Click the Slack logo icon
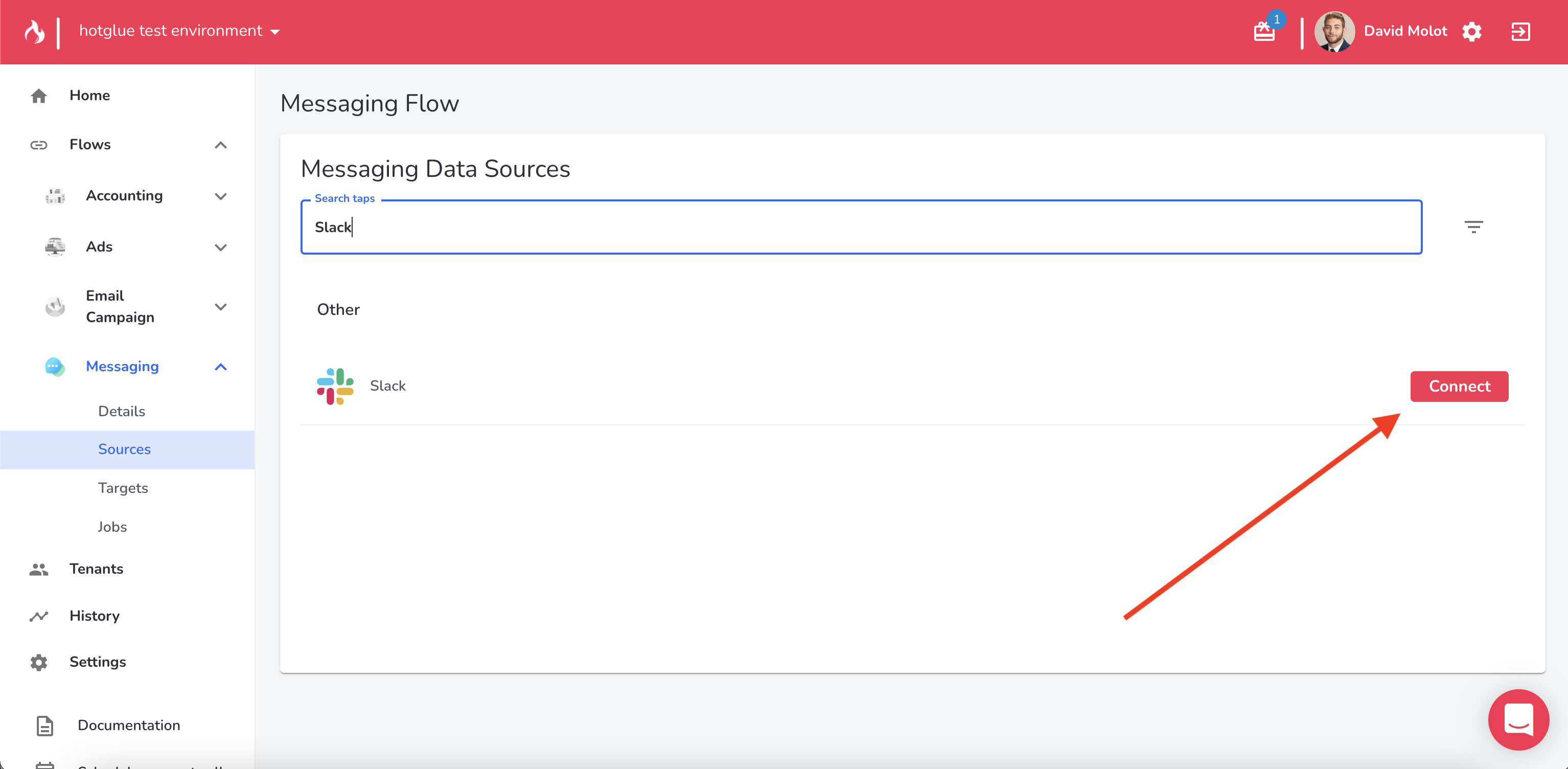1568x769 pixels. 335,386
